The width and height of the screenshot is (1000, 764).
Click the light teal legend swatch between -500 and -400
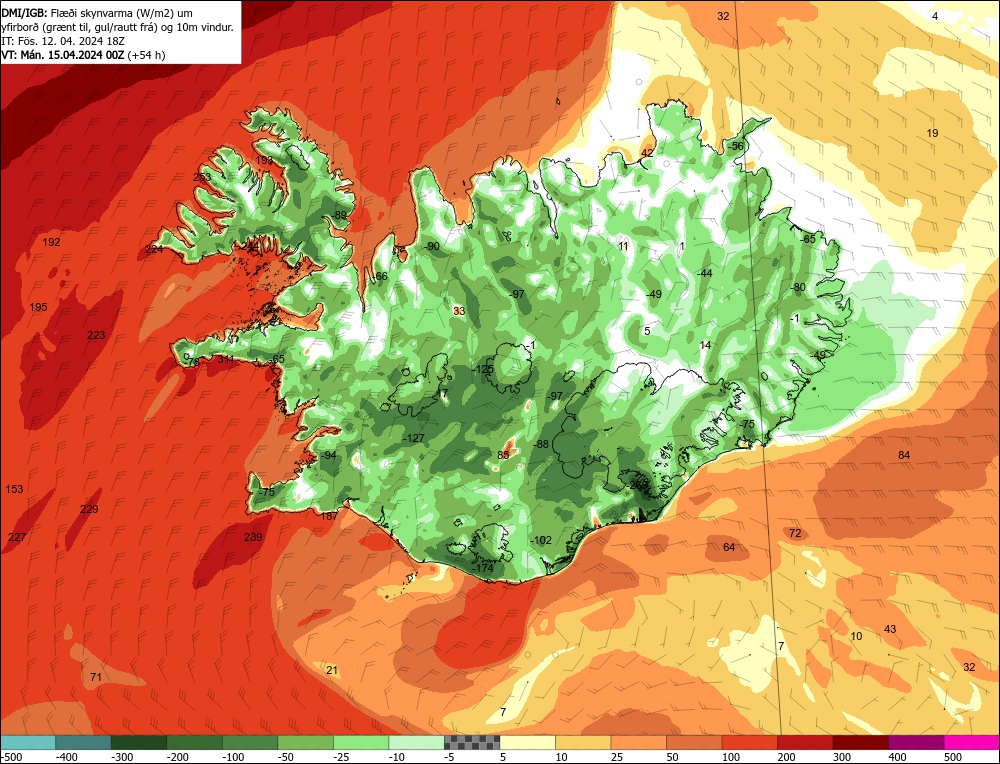[28, 742]
